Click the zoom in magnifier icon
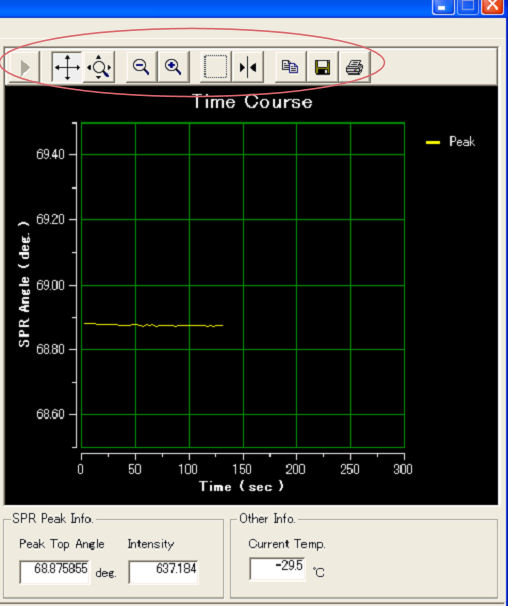 pos(173,67)
